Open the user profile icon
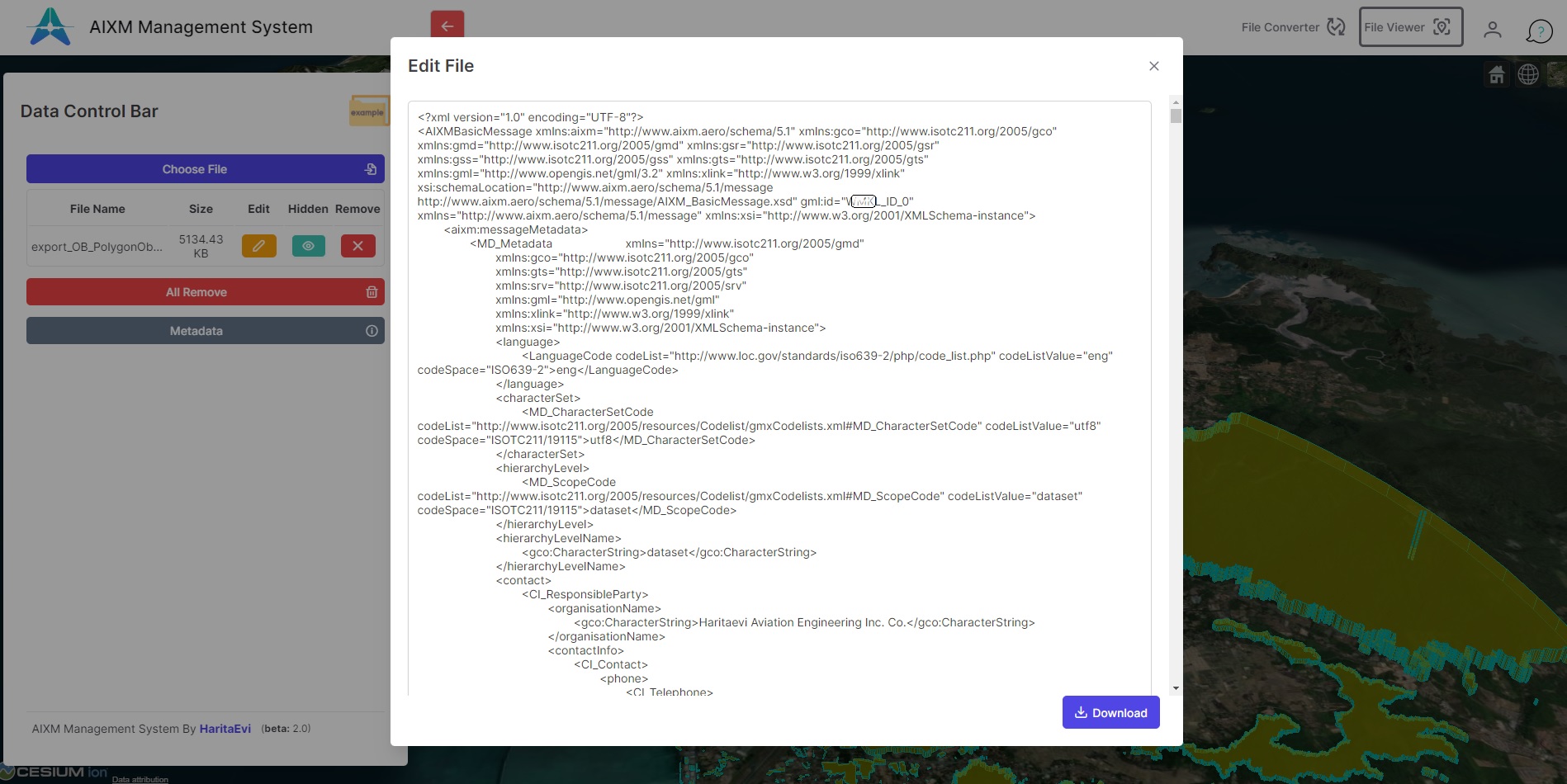 click(1492, 30)
